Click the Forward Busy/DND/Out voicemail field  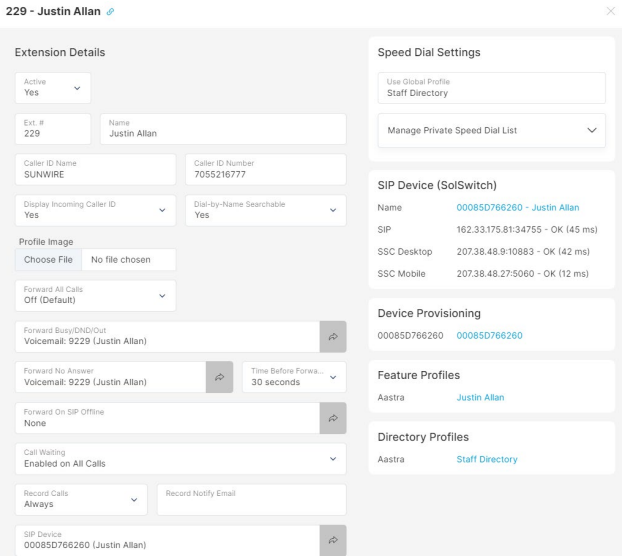click(x=167, y=337)
